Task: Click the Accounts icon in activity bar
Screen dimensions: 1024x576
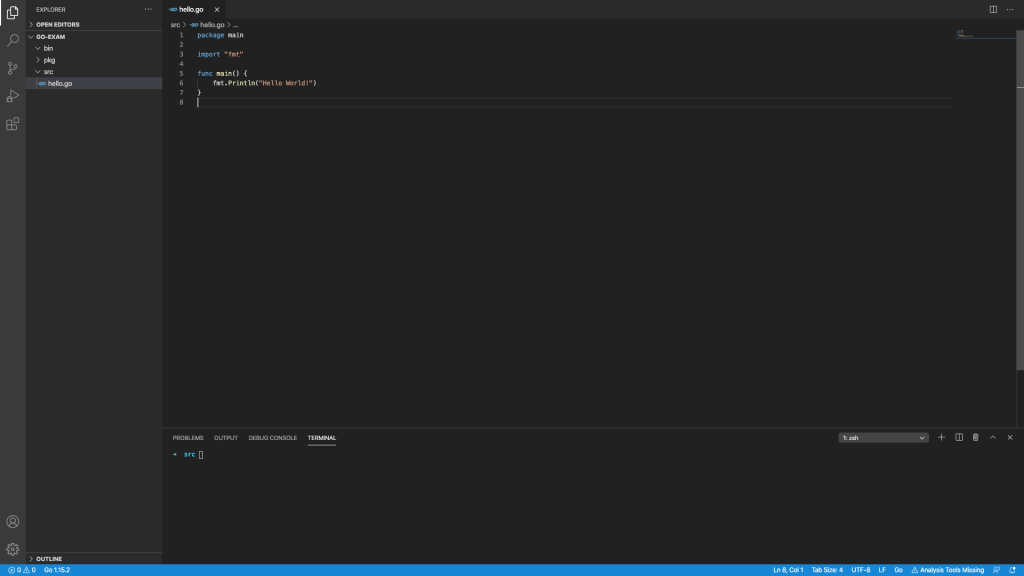Action: [13, 522]
